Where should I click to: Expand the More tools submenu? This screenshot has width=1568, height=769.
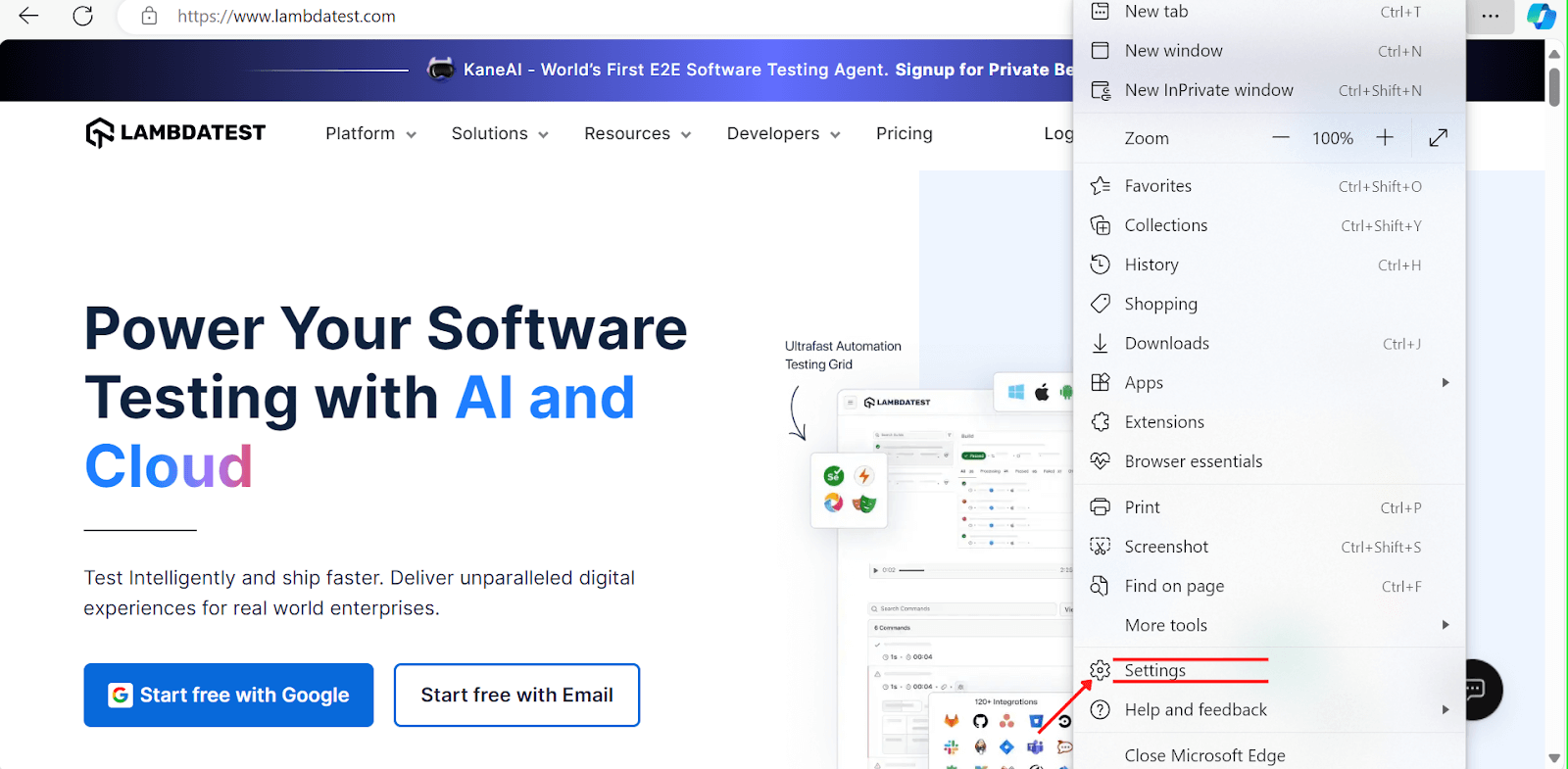[1269, 625]
